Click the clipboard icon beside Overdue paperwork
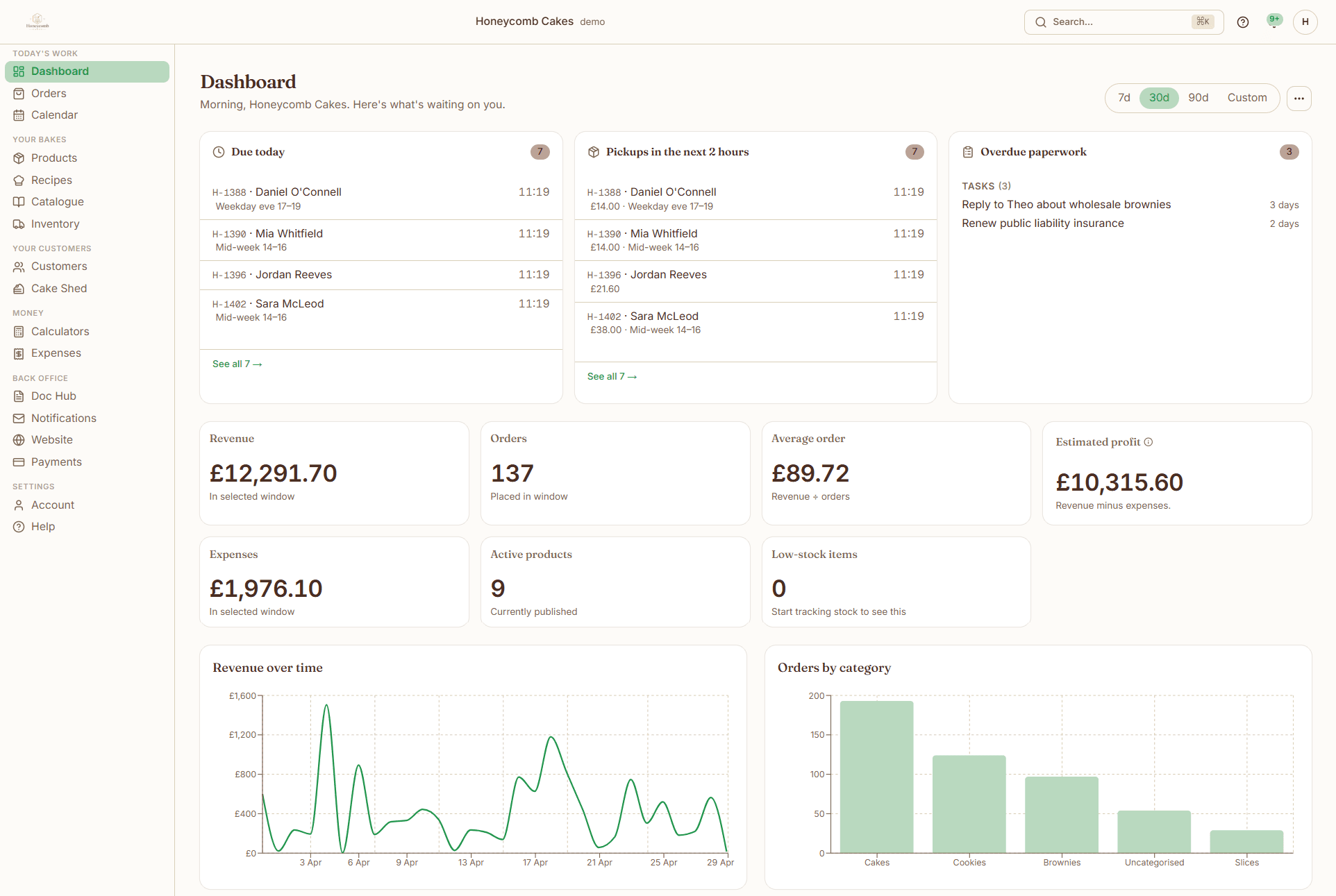The width and height of the screenshot is (1336, 896). 968,152
